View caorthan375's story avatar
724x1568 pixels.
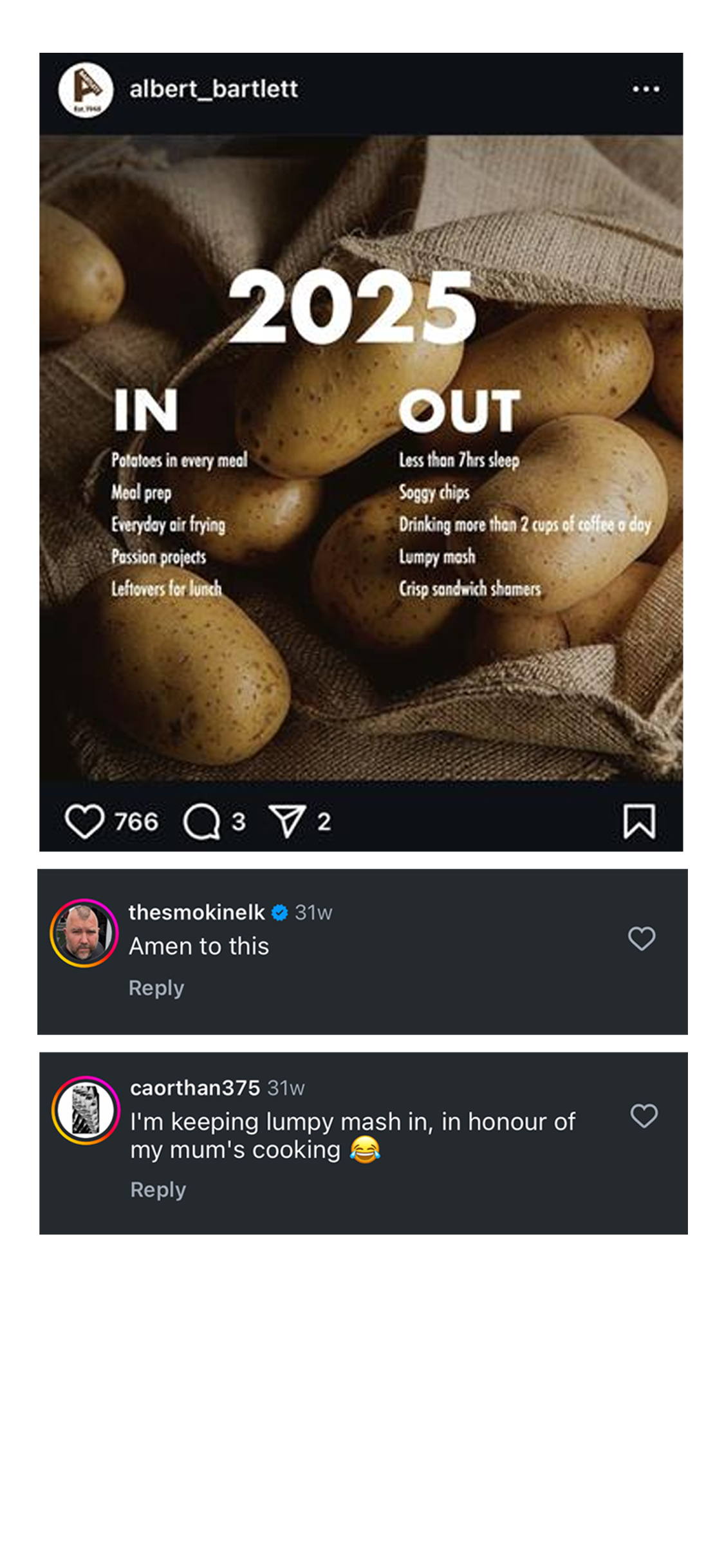[x=86, y=1110]
